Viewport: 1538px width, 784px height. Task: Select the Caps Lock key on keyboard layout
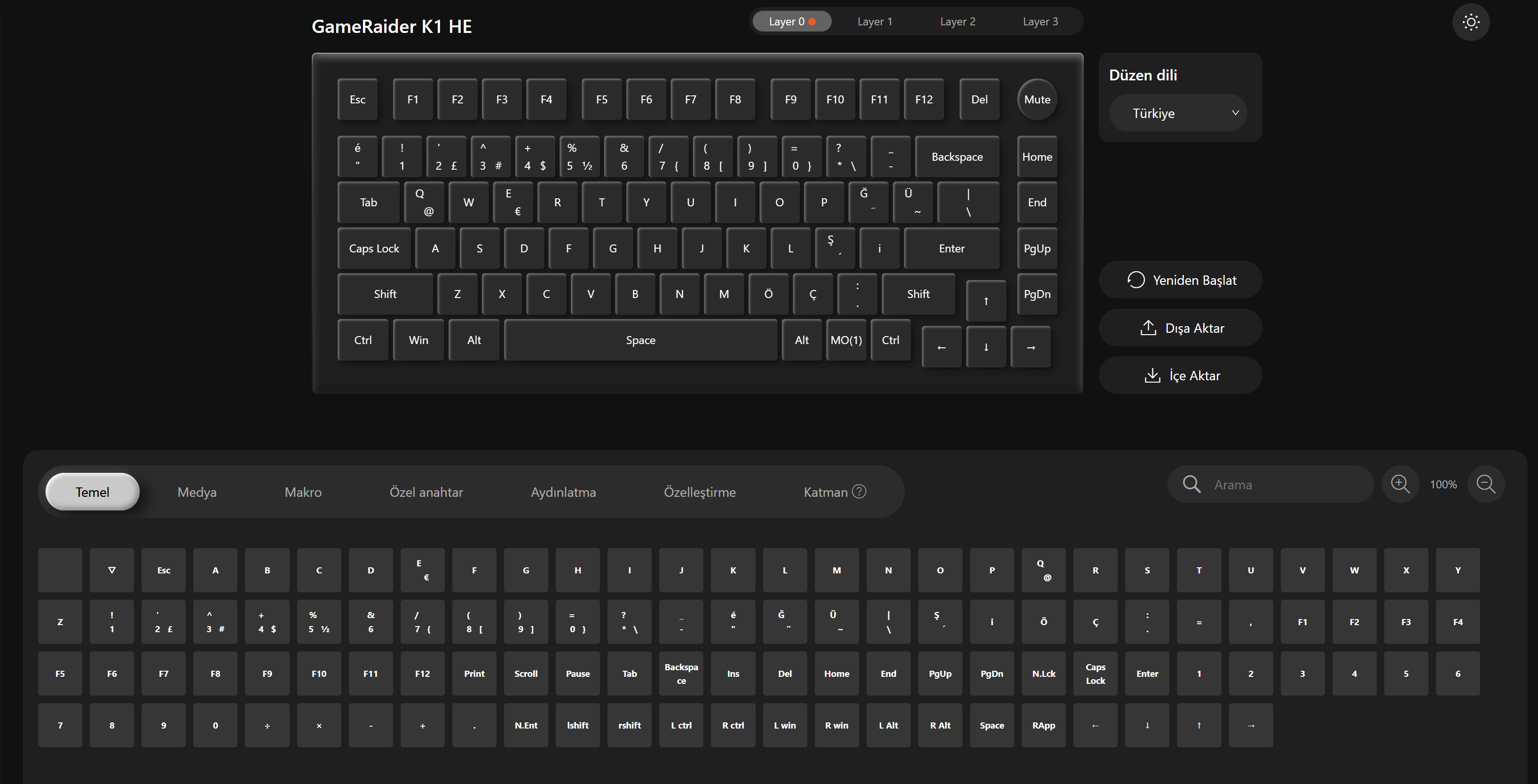pos(374,248)
